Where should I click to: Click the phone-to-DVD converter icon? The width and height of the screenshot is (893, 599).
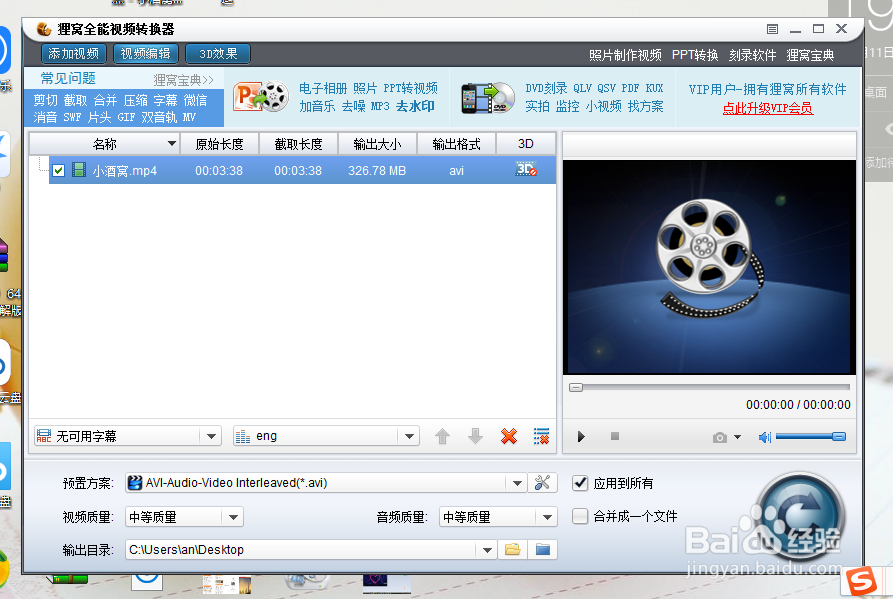(x=488, y=97)
